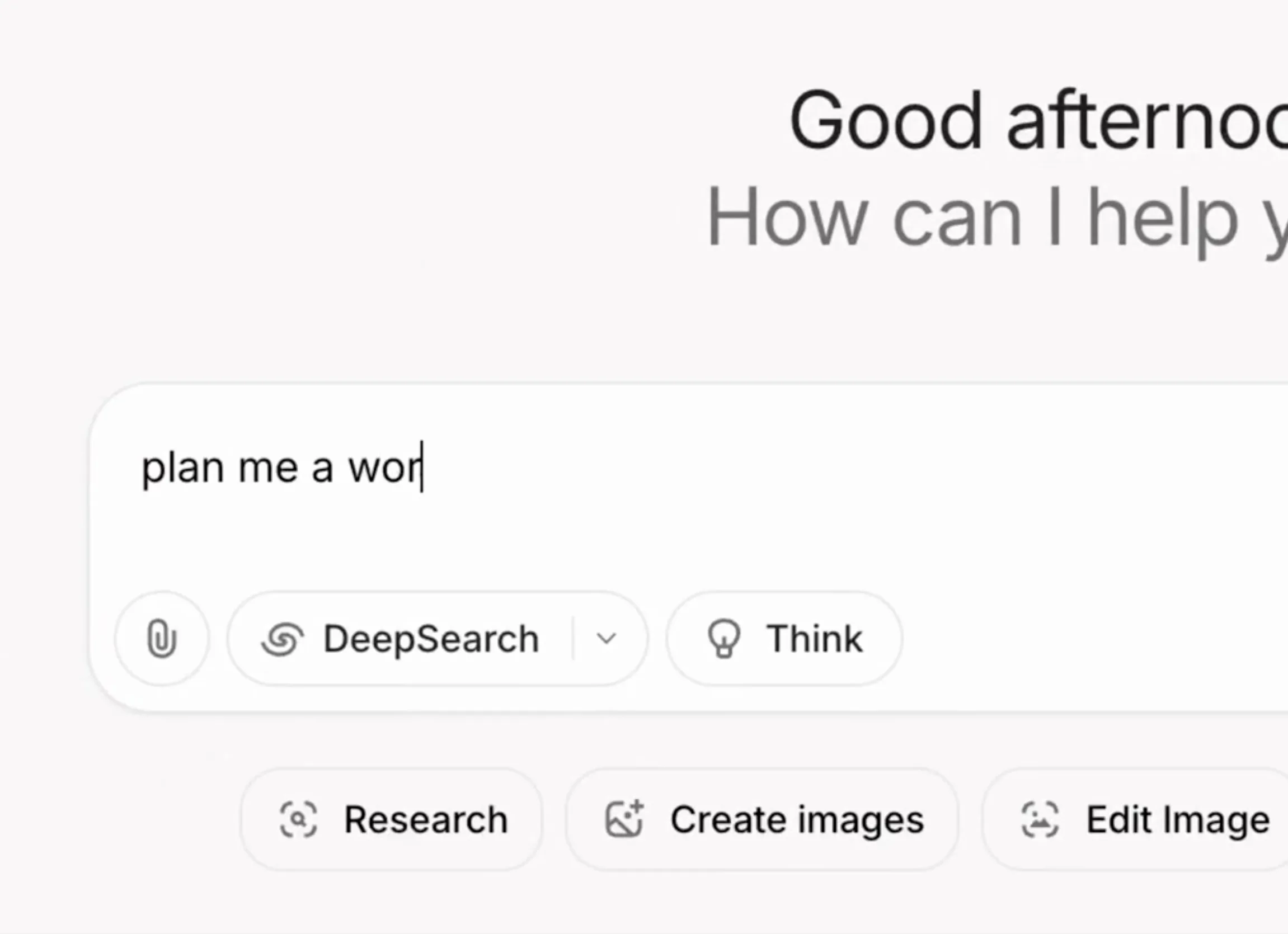Click the 'Good afternoon' greeting heading

coord(1038,121)
